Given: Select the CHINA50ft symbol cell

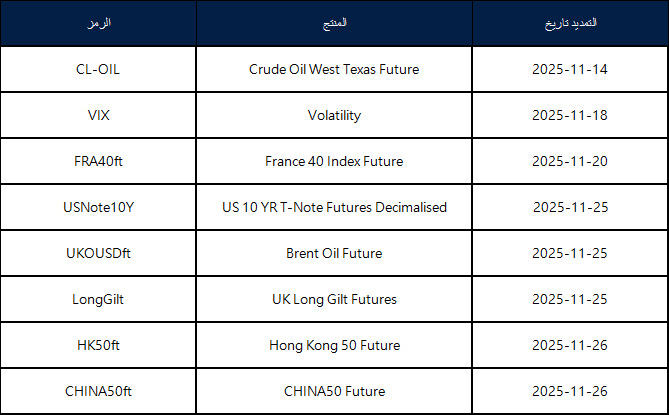Looking at the screenshot, I should (98, 392).
